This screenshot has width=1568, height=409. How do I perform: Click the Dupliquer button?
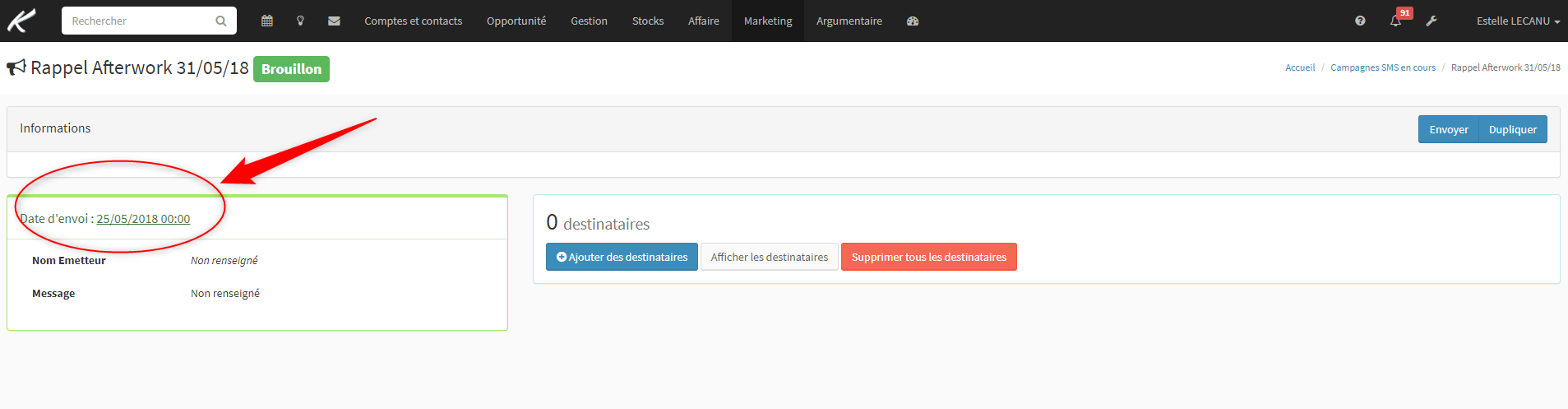[1513, 129]
